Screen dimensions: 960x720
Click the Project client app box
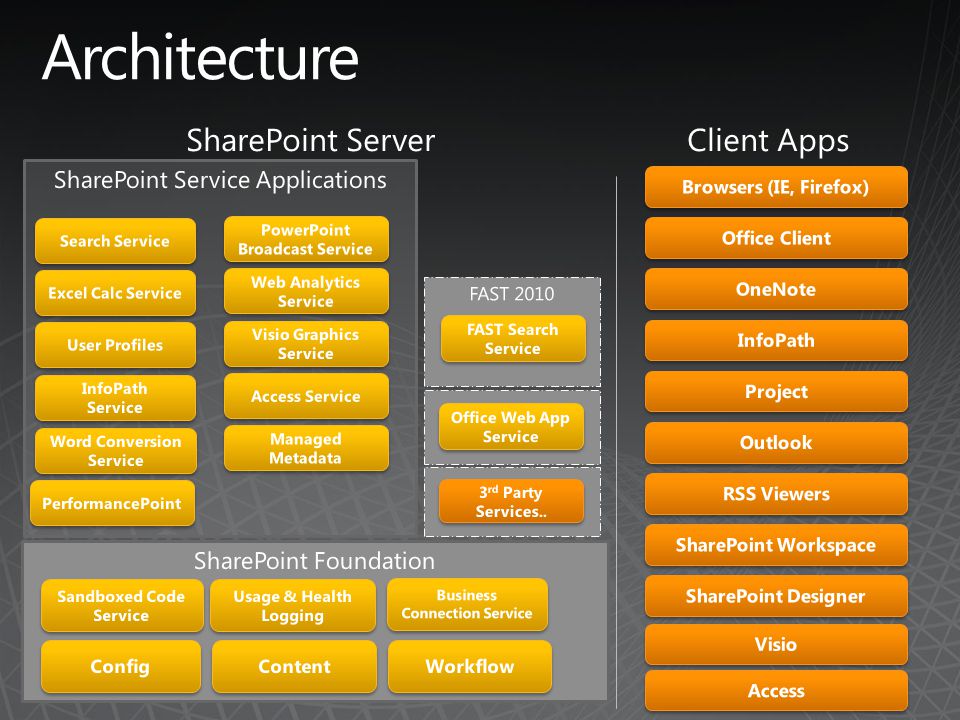[776, 391]
